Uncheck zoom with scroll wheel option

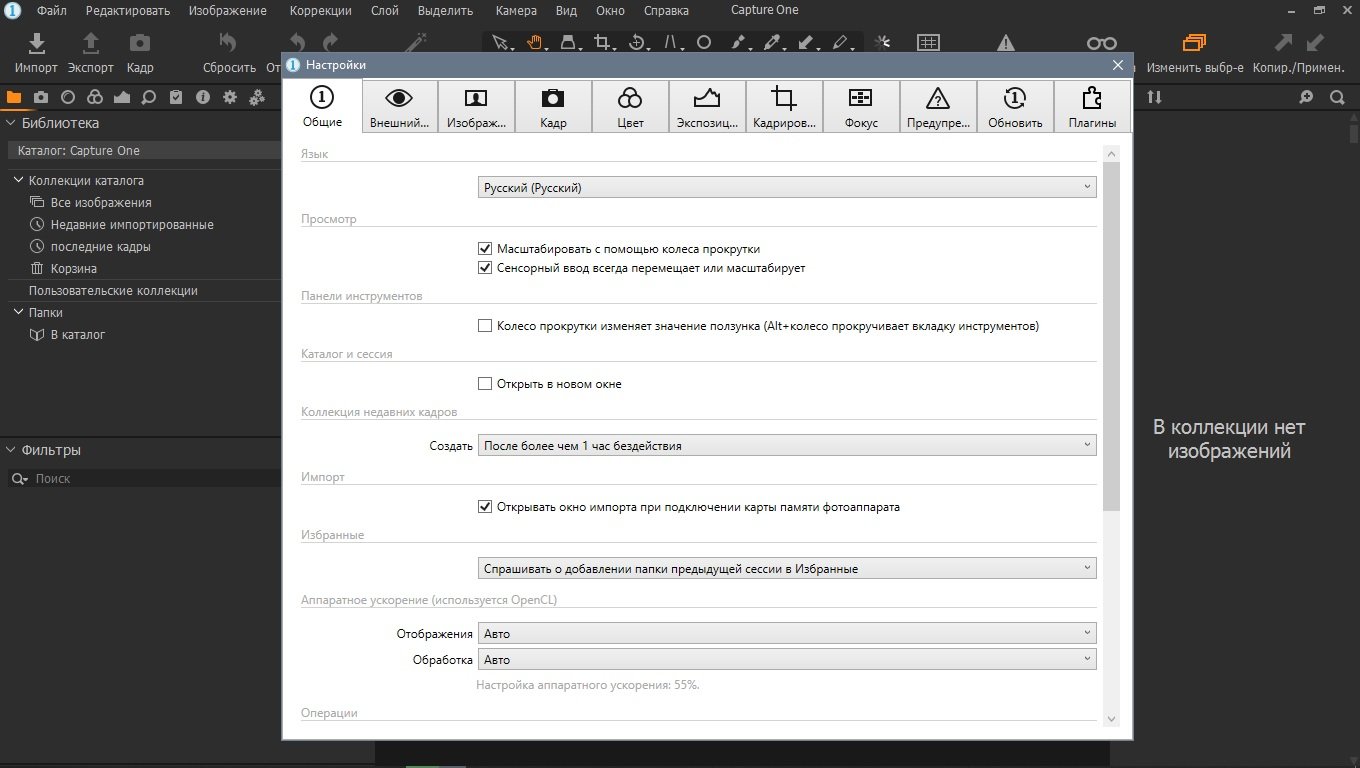click(485, 249)
